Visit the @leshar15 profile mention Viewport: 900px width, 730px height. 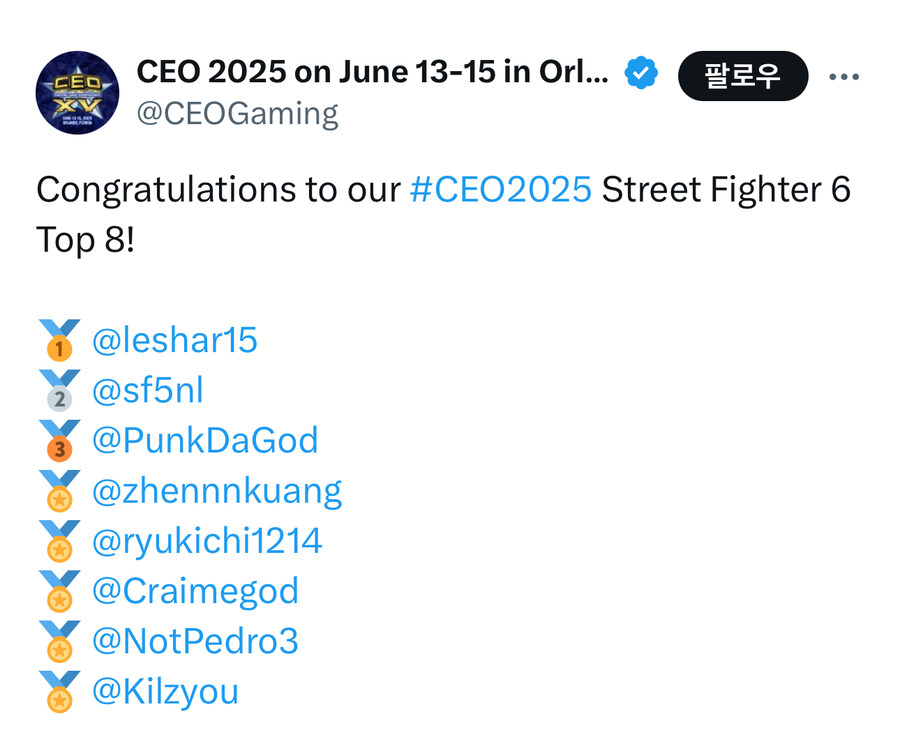pyautogui.click(x=174, y=340)
